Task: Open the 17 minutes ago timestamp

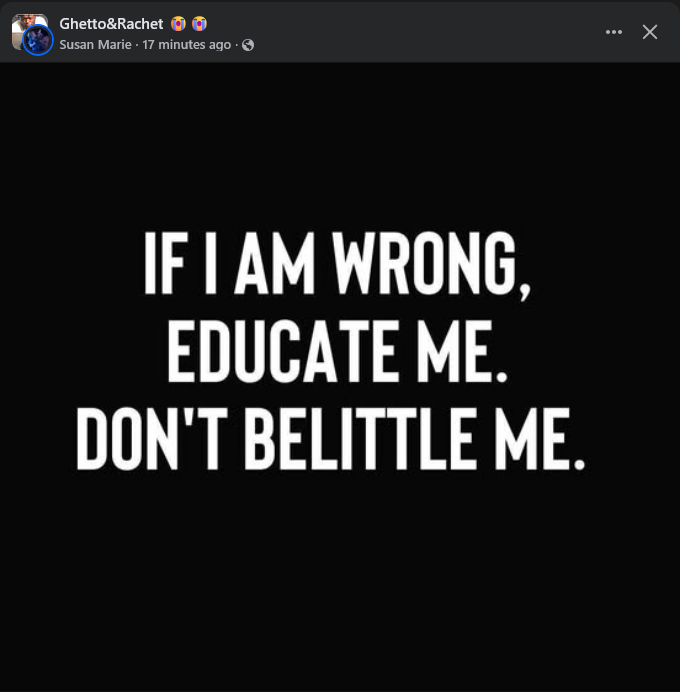Action: tap(186, 45)
